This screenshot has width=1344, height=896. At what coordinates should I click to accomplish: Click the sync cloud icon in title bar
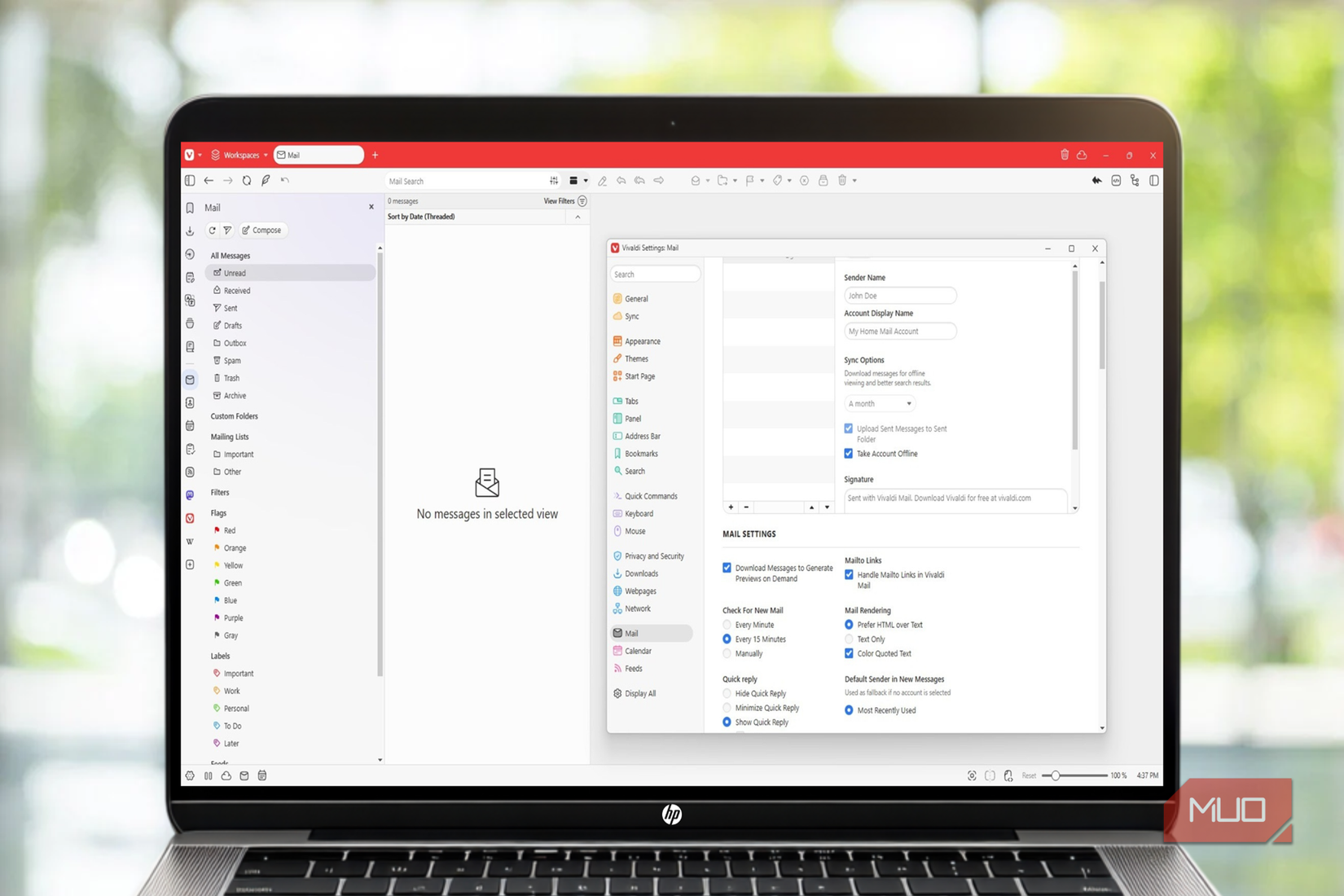(1082, 155)
